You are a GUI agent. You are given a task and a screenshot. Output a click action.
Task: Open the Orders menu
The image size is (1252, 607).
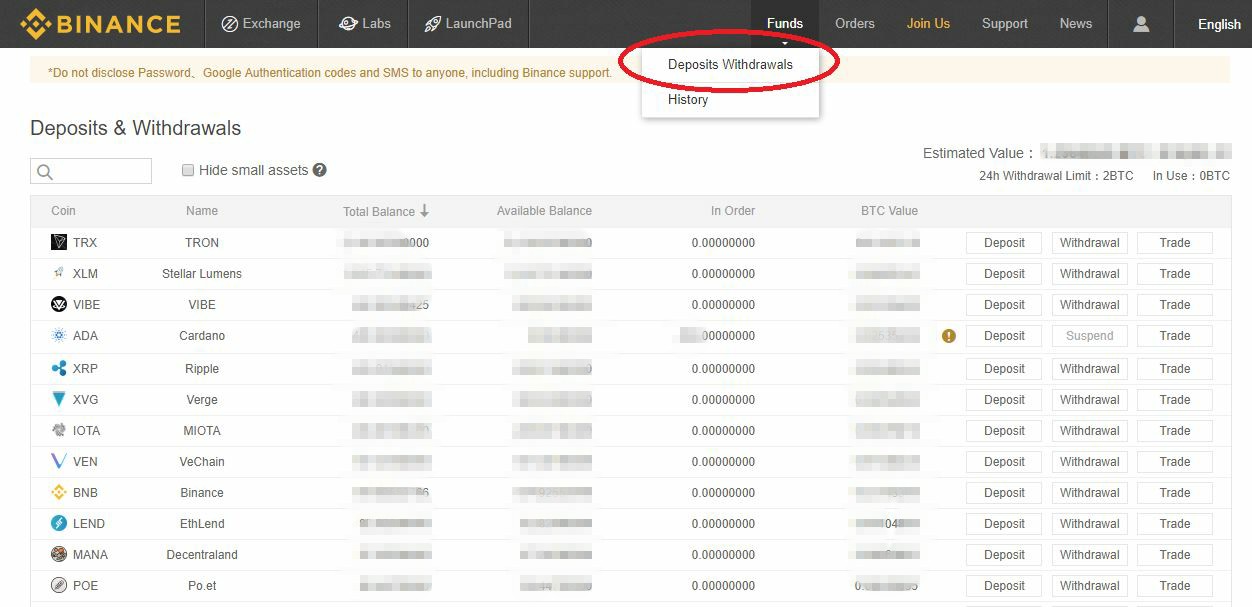pyautogui.click(x=855, y=24)
